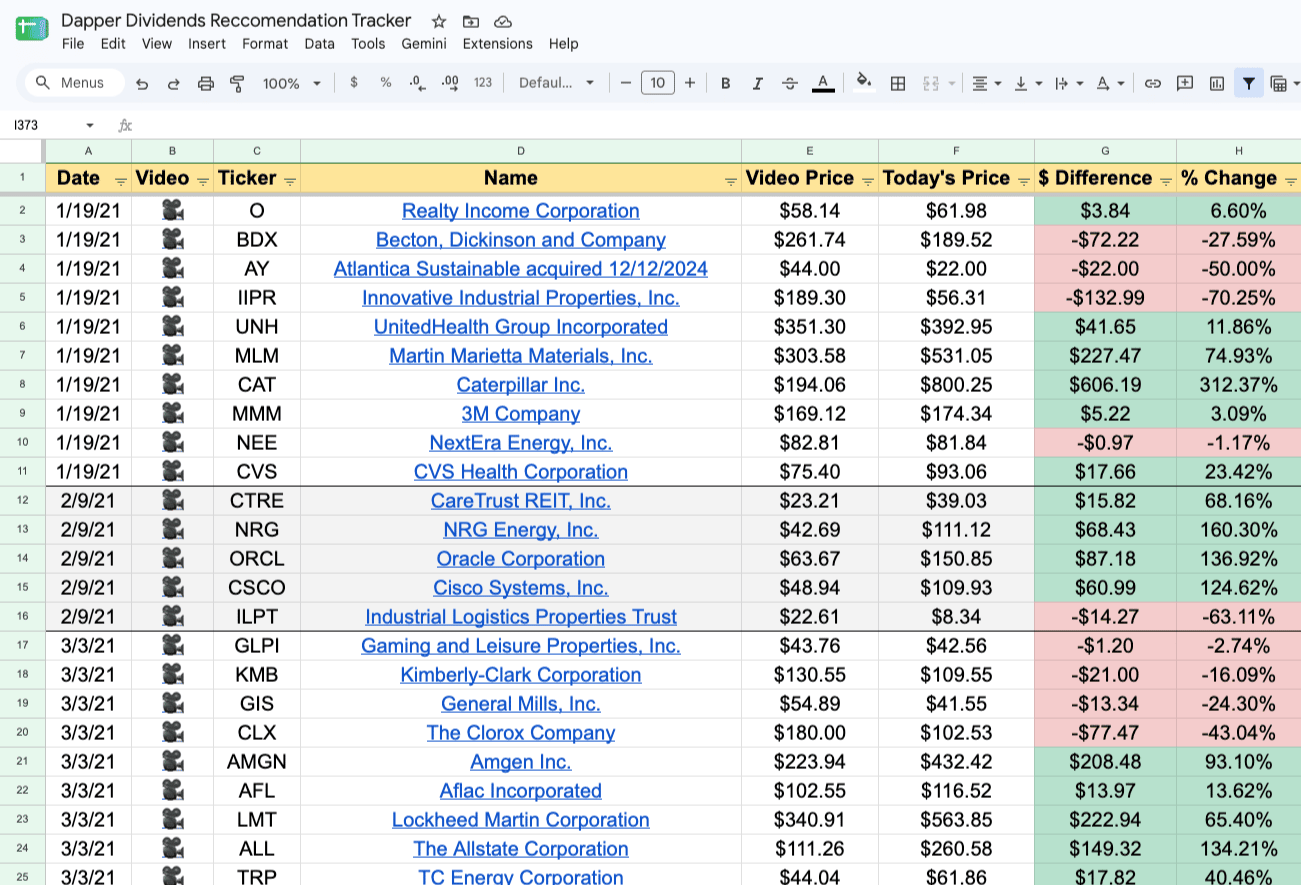Format as percent in toolbar
Image resolution: width=1301 pixels, height=885 pixels.
click(385, 83)
